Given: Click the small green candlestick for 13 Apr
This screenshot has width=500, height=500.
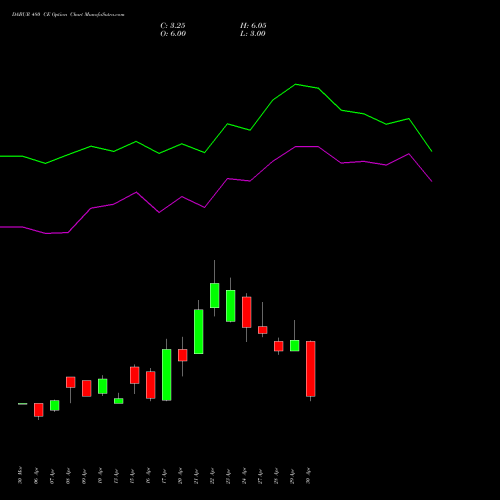Looking at the screenshot, I should pyautogui.click(x=119, y=401).
